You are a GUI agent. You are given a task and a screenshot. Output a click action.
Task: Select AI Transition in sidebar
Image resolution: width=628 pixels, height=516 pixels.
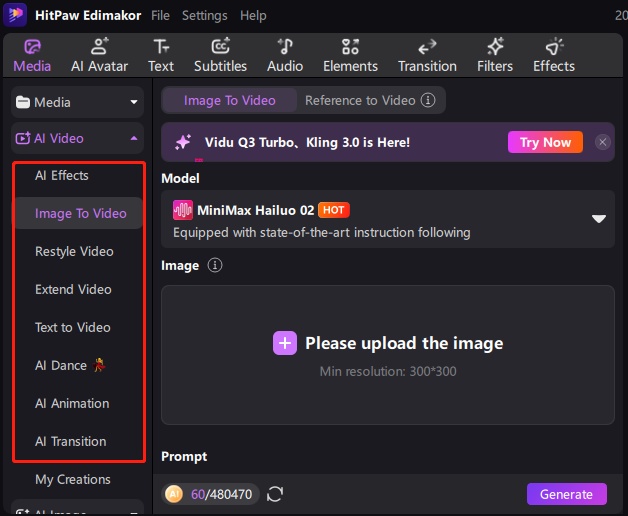(x=70, y=441)
